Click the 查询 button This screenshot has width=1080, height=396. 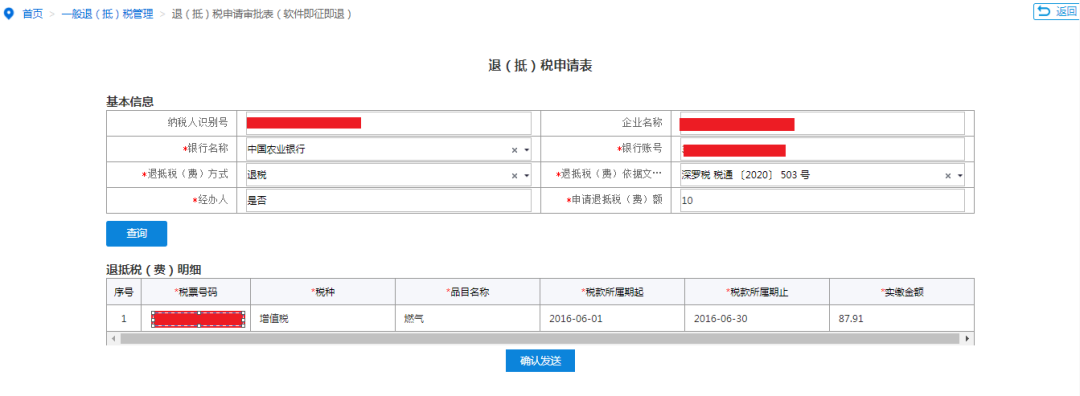136,233
